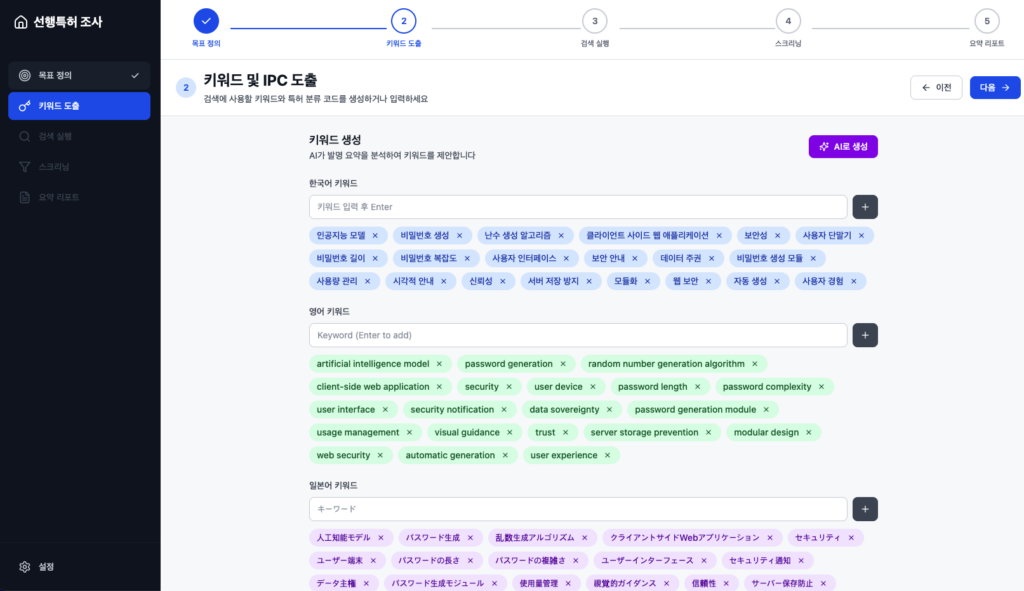Open 설정 settings gear in sidebar

[25, 567]
